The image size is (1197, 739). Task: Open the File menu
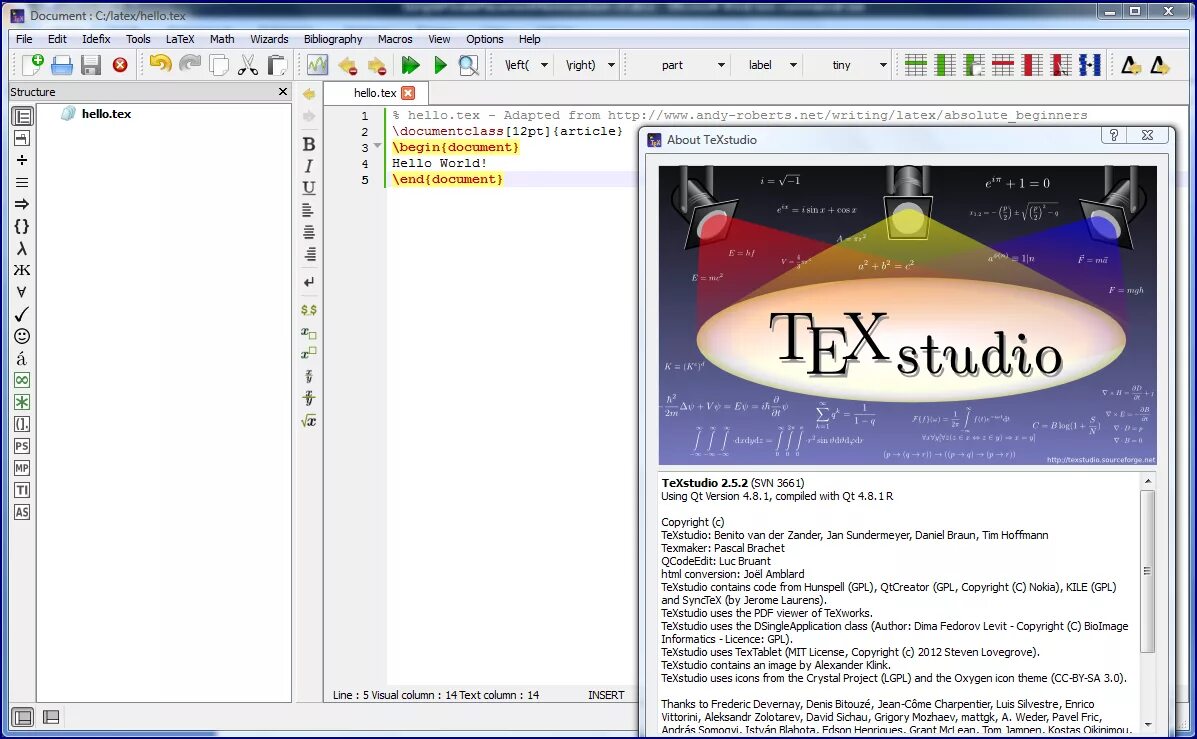[24, 39]
